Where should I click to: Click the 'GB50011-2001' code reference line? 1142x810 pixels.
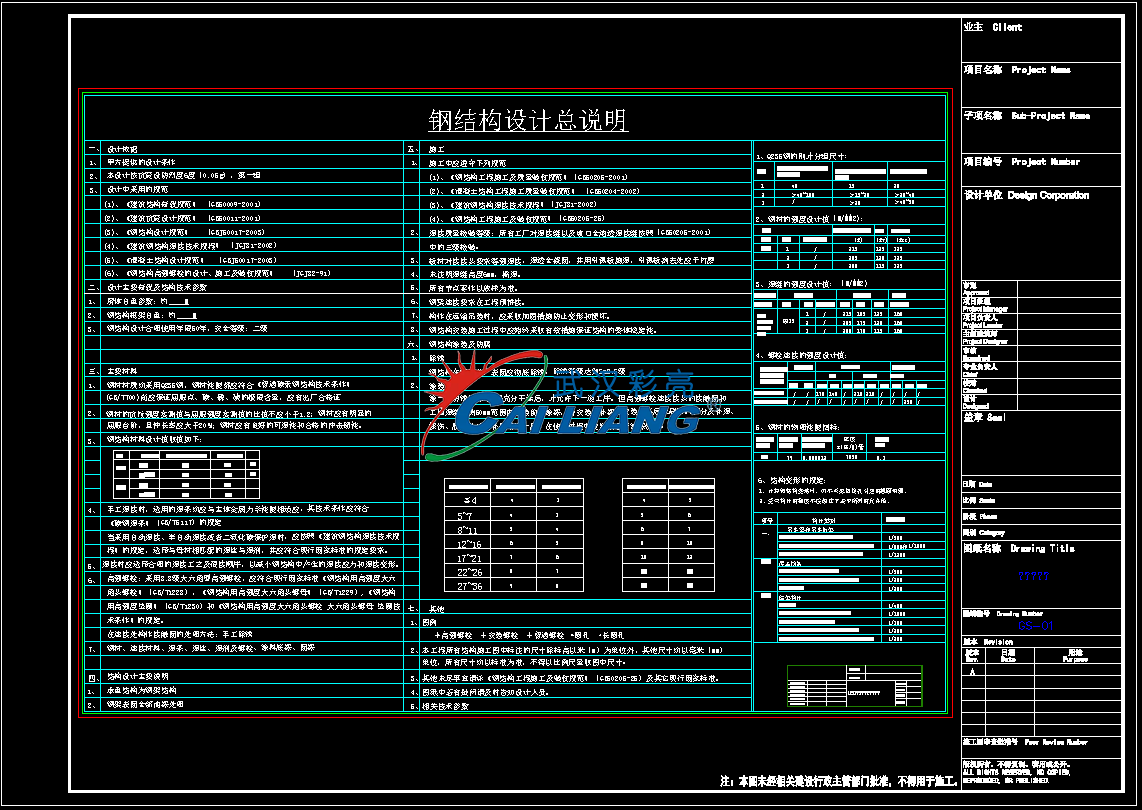182,218
